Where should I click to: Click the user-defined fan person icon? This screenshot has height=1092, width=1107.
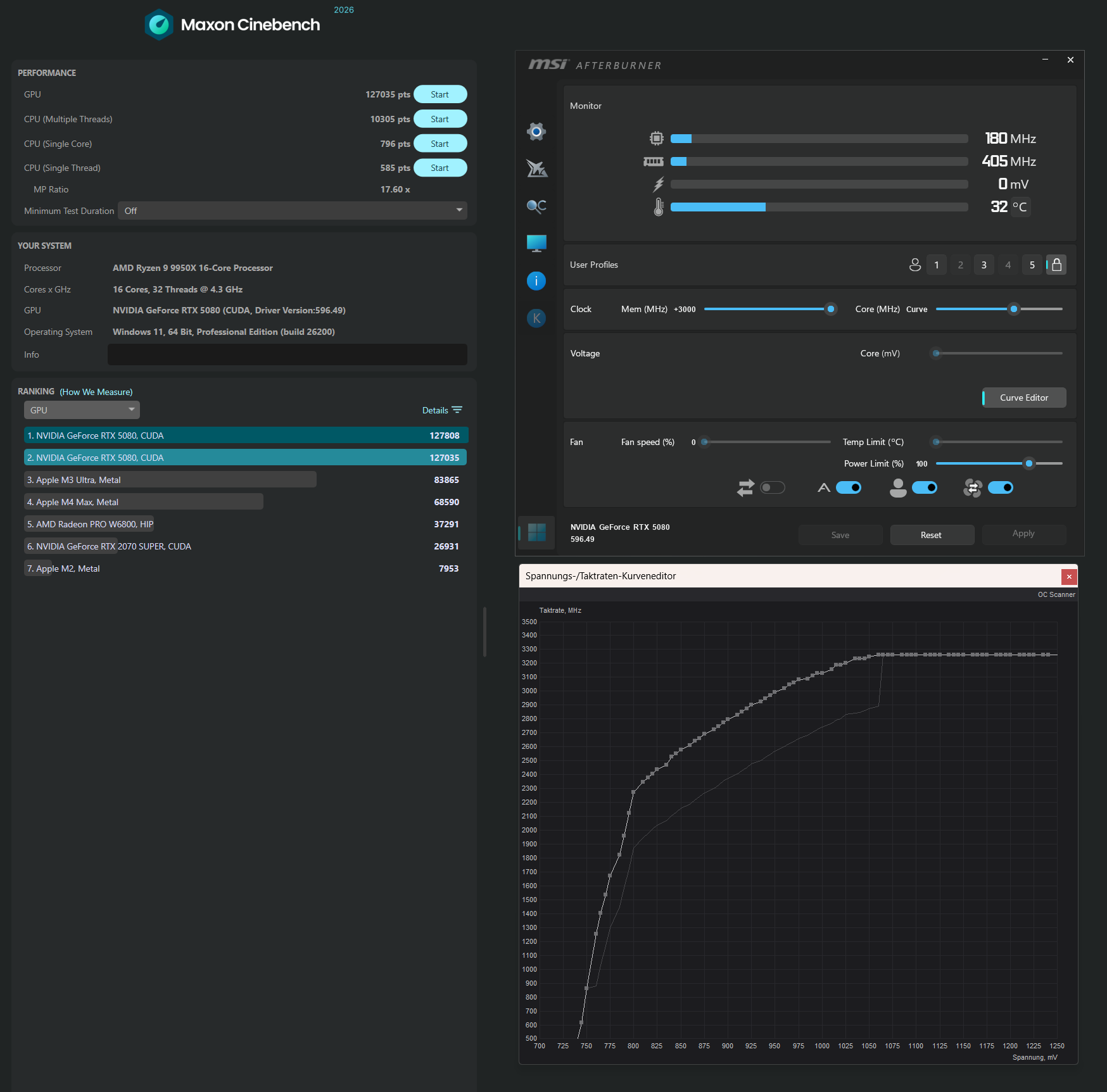click(898, 487)
